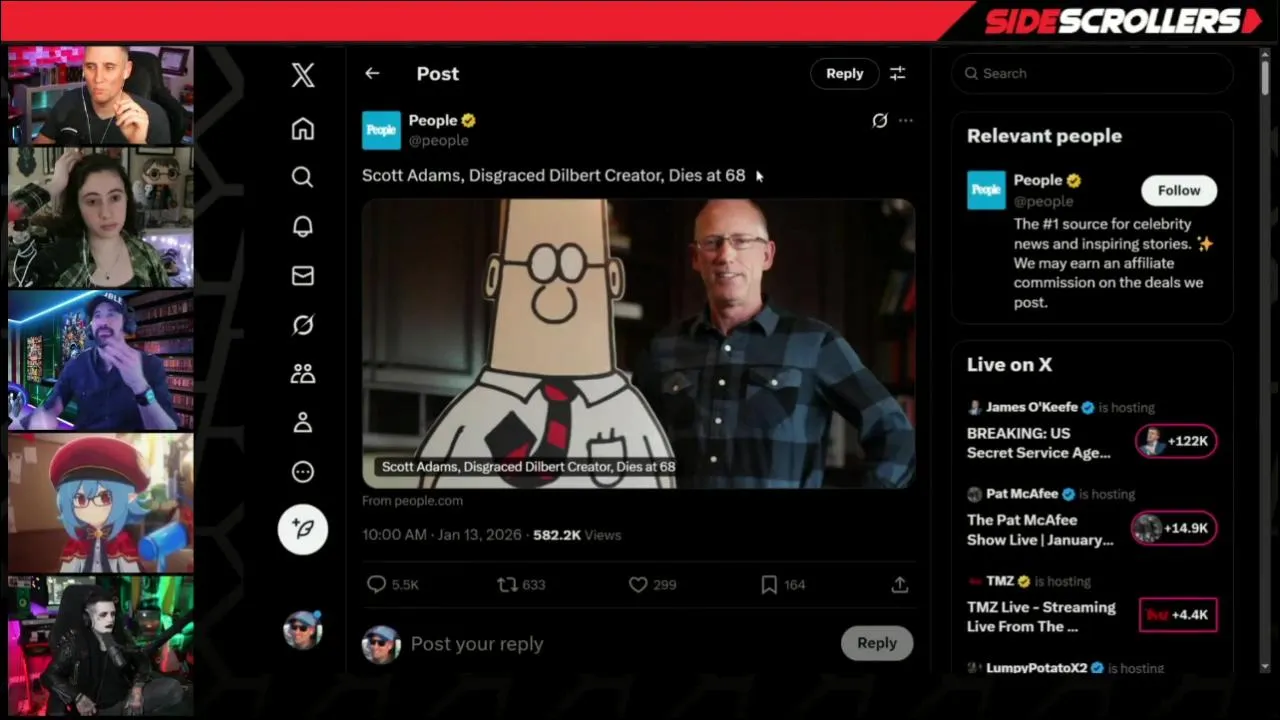This screenshot has width=1280, height=720.
Task: Open account avatar at sidebar bottom
Action: [x=303, y=630]
